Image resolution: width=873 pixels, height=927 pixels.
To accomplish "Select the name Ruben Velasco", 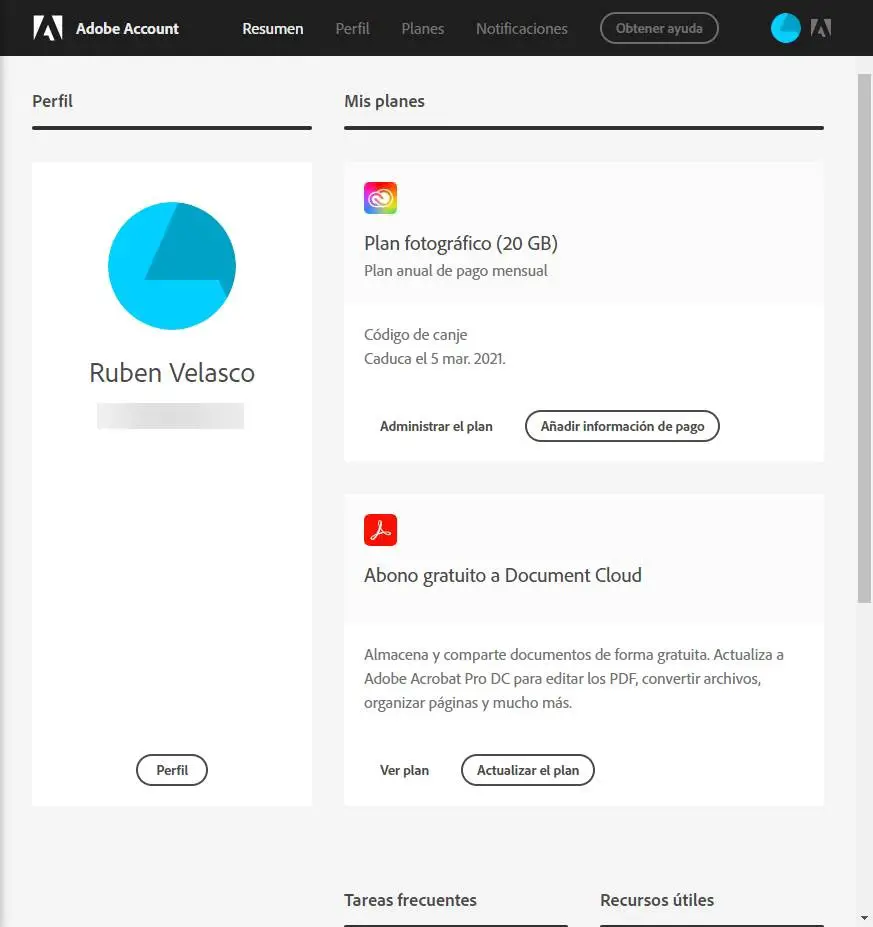I will 172,373.
